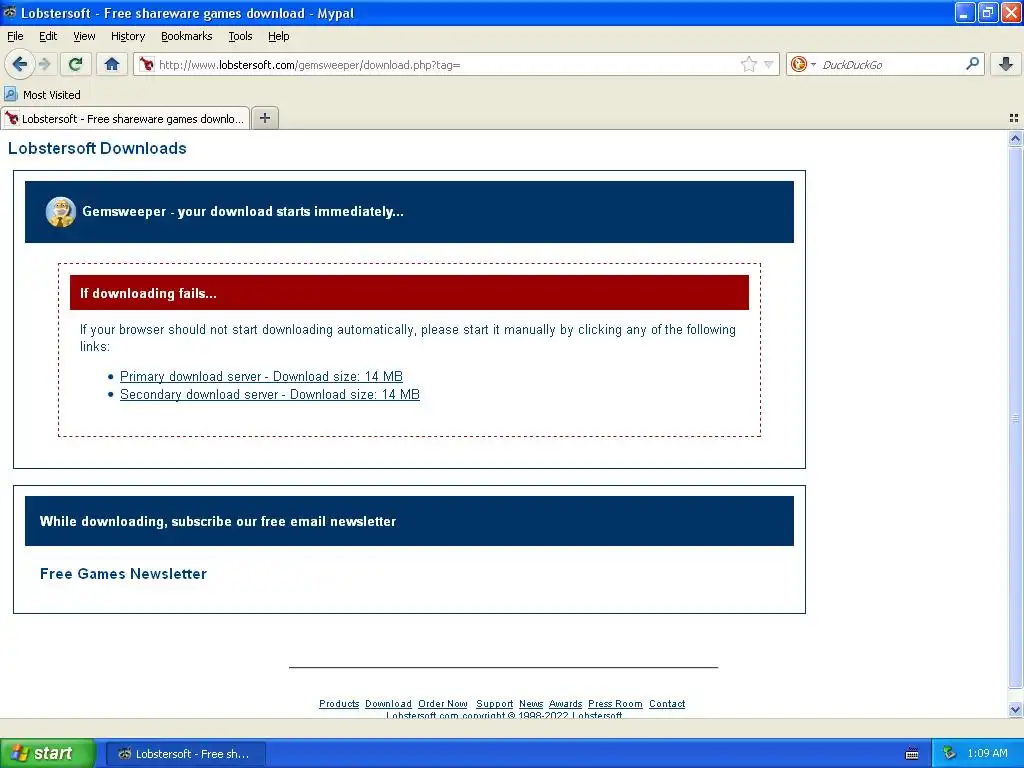
Task: Open the Awards footer link
Action: (x=566, y=703)
